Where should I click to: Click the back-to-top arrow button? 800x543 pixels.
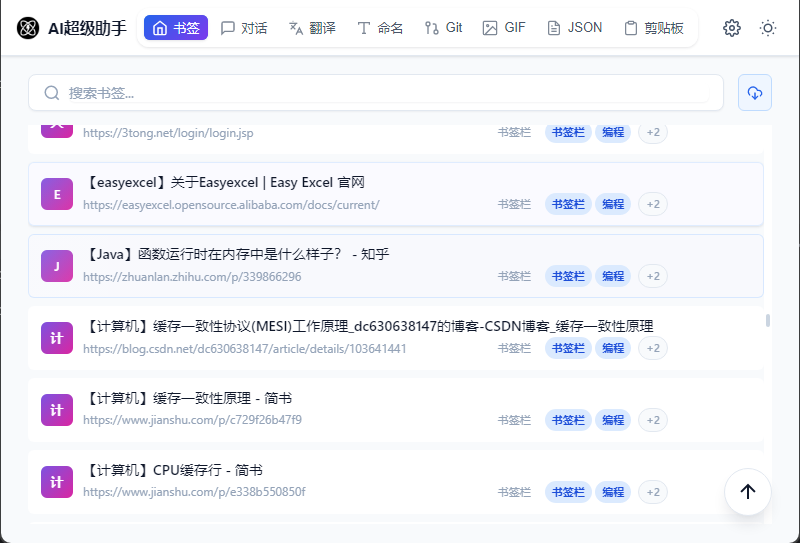747,491
